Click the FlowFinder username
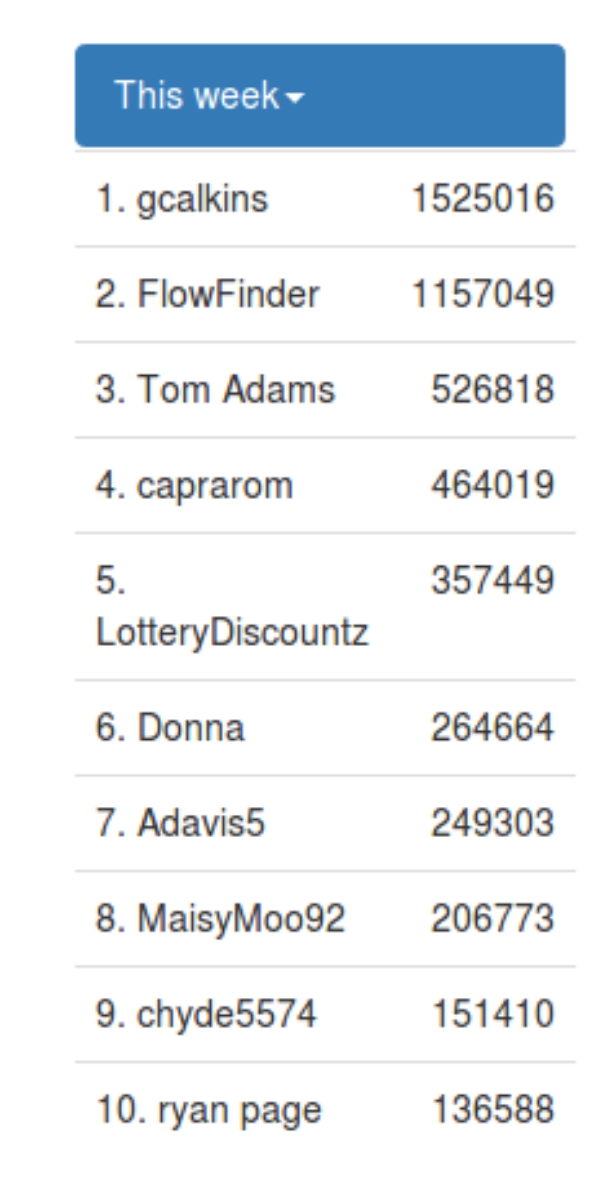The image size is (599, 1200). (208, 295)
